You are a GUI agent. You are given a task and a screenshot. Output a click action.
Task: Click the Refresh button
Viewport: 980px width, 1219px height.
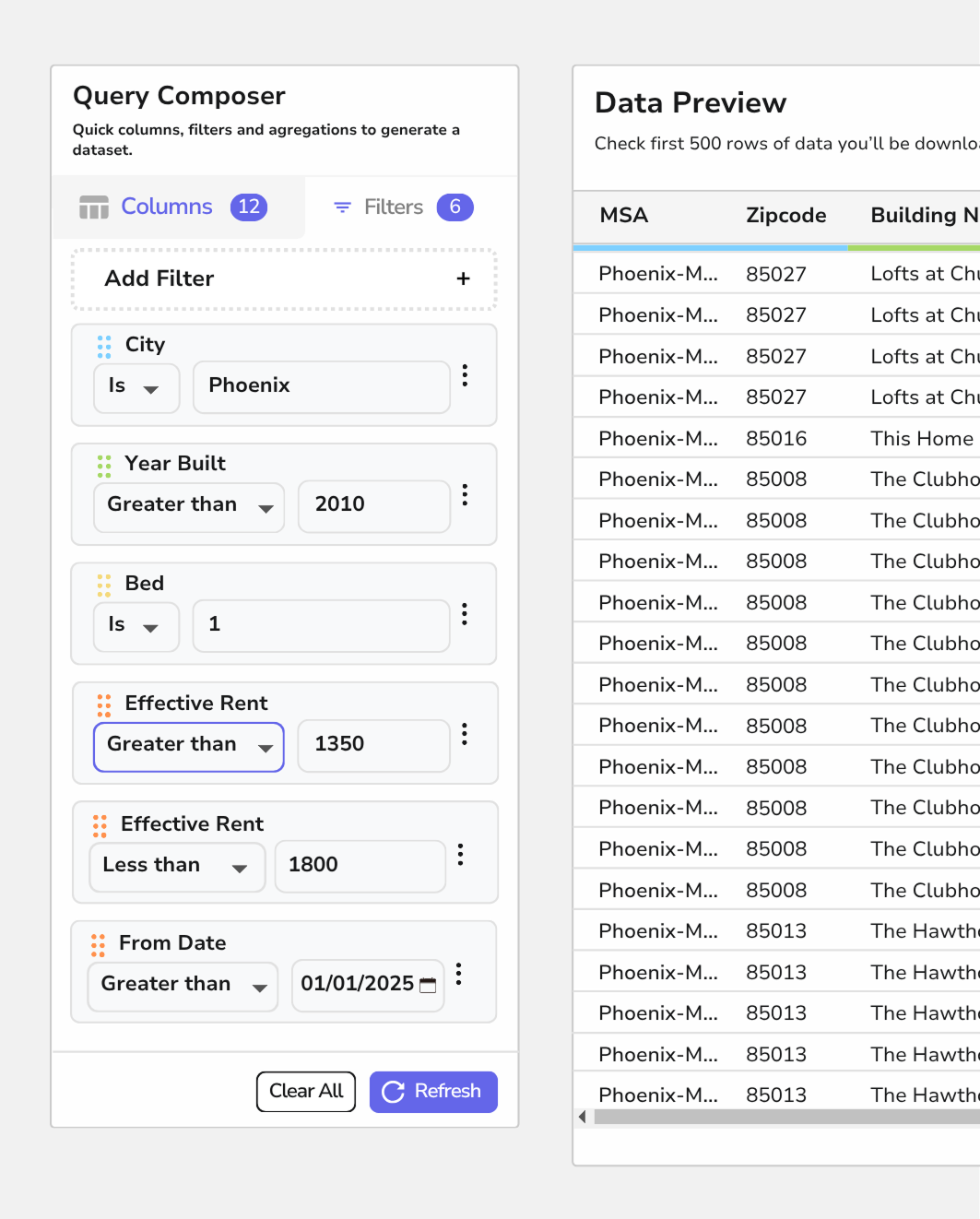coord(433,1092)
